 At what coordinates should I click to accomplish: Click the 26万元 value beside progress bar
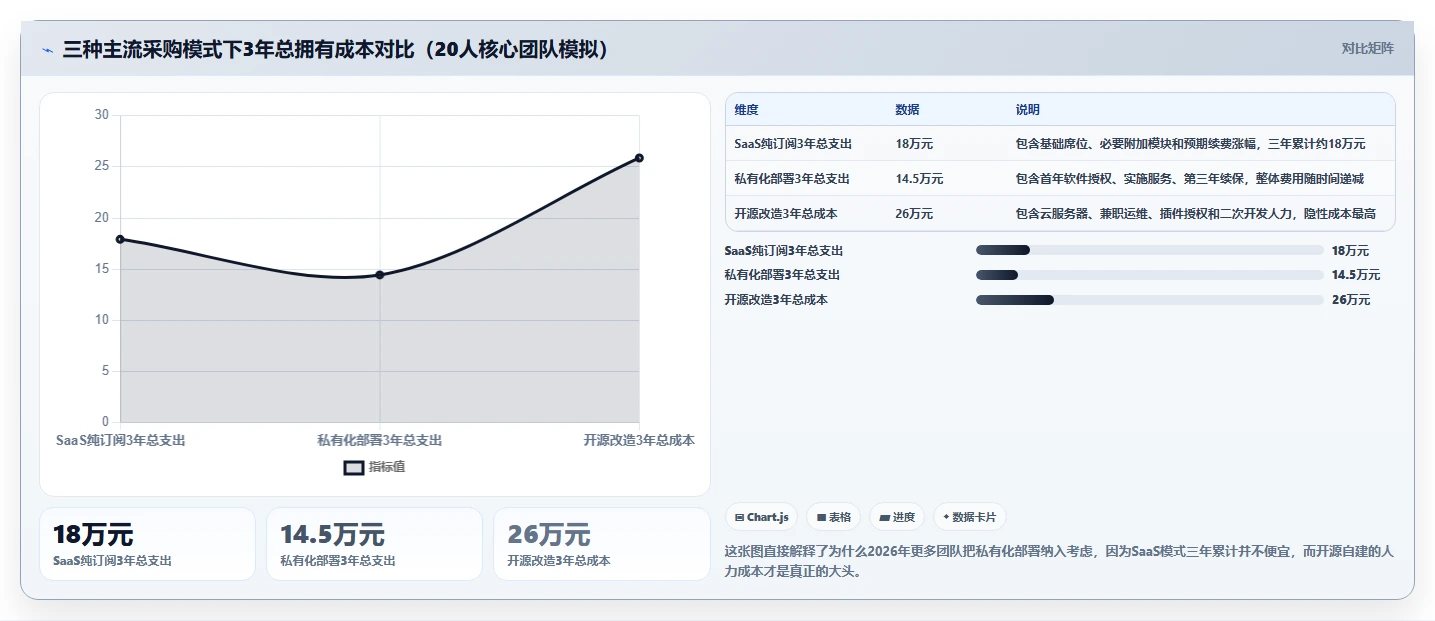click(x=1351, y=300)
